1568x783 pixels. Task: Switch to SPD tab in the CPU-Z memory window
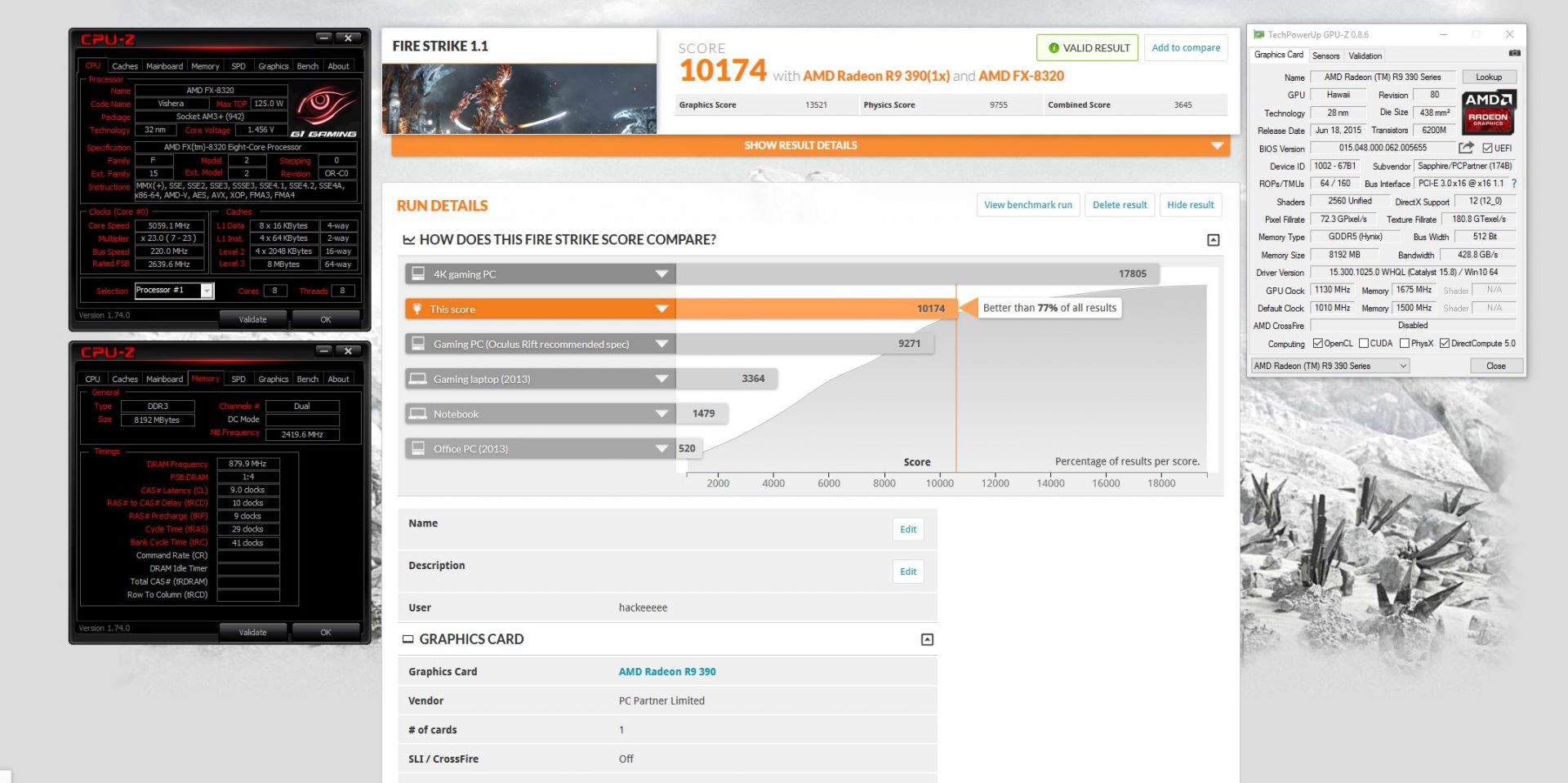pos(238,379)
